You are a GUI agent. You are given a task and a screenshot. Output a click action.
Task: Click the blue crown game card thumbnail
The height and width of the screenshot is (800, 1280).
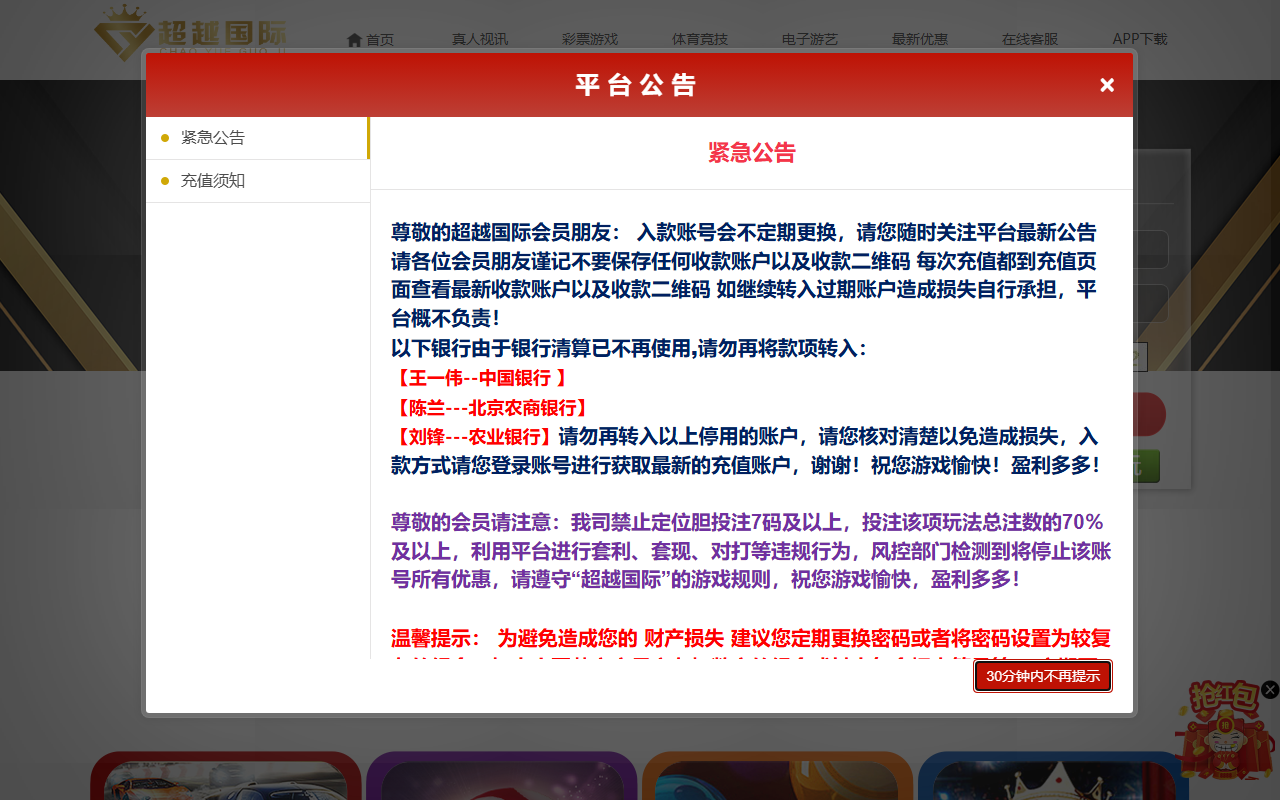click(x=1054, y=776)
